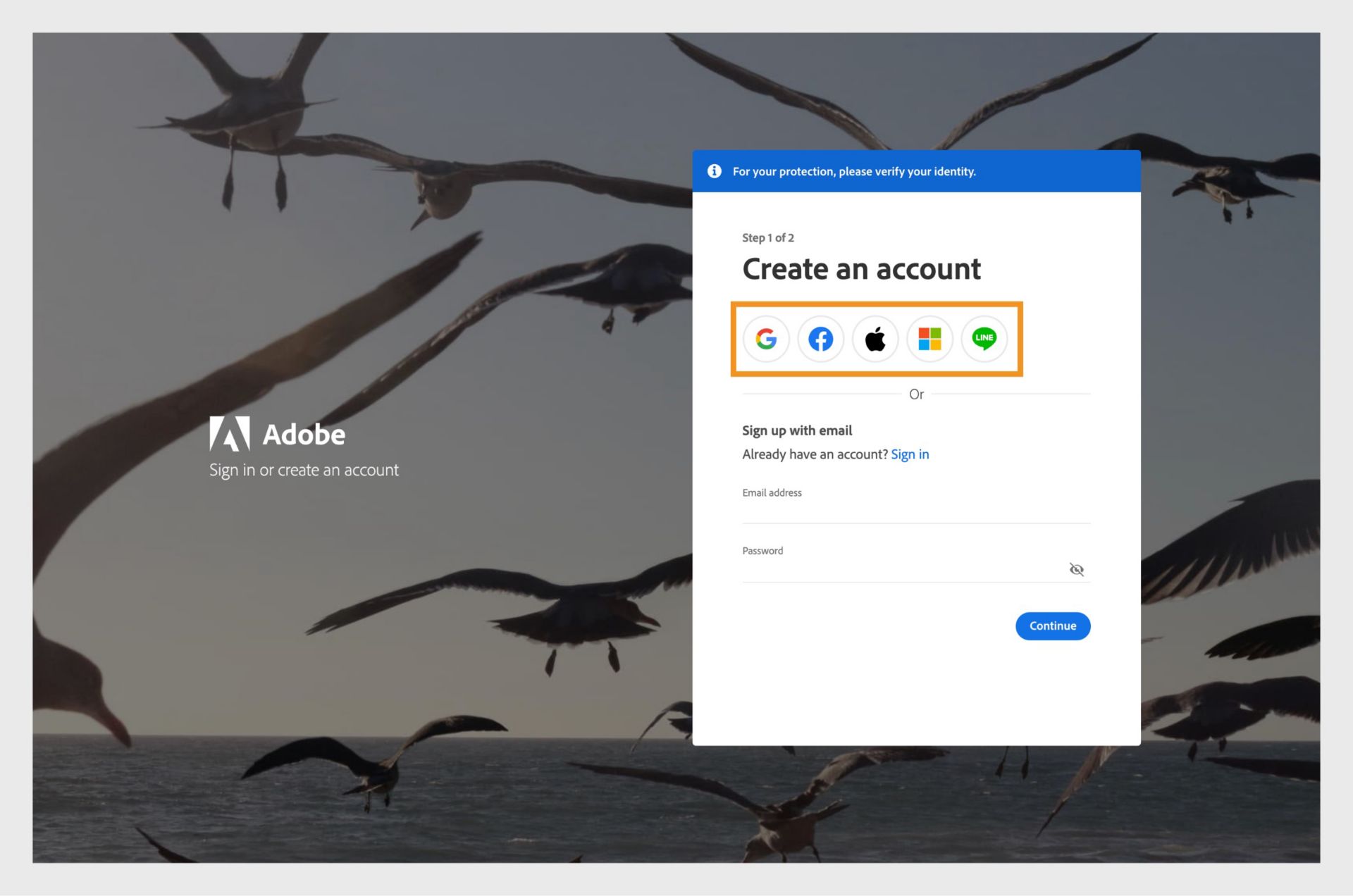Image resolution: width=1353 pixels, height=896 pixels.
Task: Choose Microsoft as sign-up provider
Action: [929, 339]
